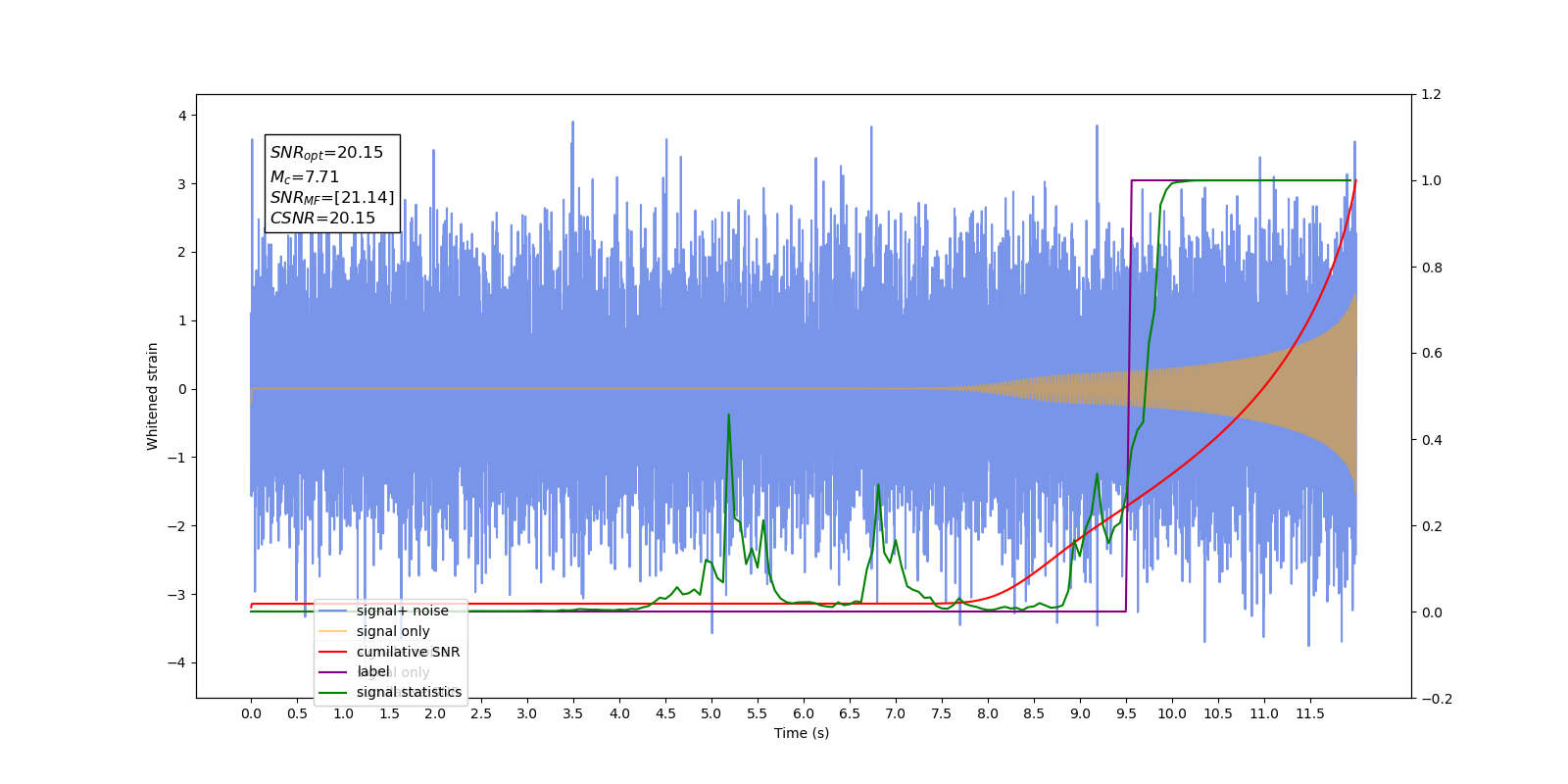Click the right y-axis tick labeled 1.2
This screenshot has height=784, width=1568.
[x=1432, y=95]
